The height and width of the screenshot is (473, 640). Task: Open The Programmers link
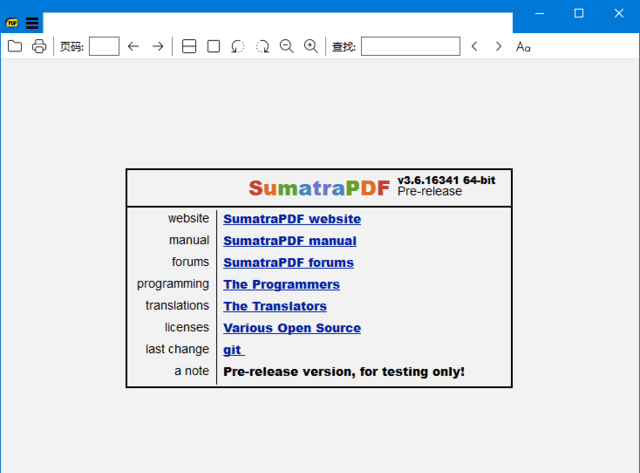(281, 284)
